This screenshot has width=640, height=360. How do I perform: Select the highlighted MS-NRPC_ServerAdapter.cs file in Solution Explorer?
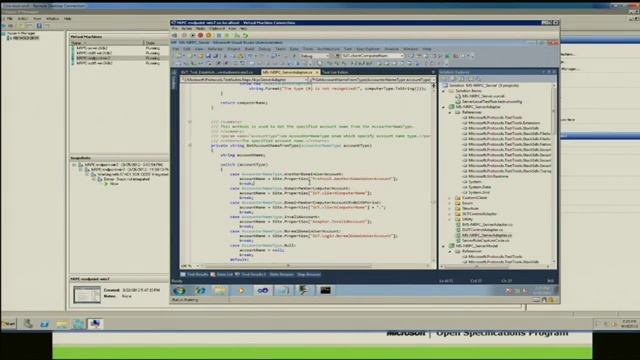[x=484, y=236]
